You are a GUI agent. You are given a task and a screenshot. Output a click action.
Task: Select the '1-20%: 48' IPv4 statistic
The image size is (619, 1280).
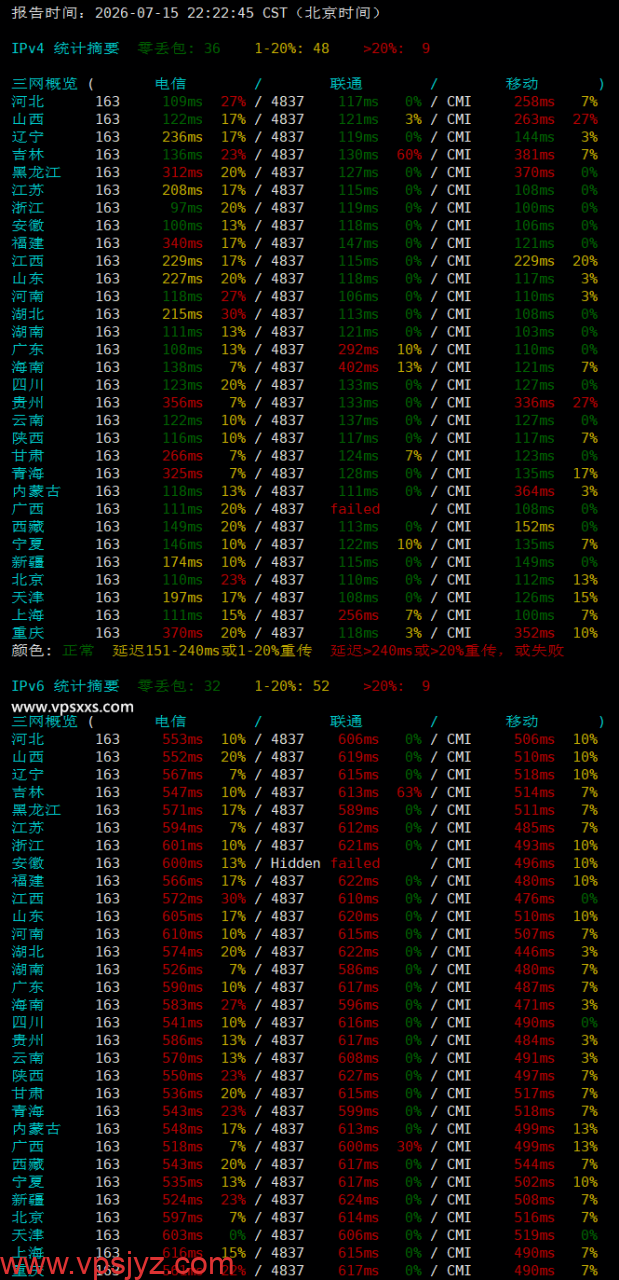(x=292, y=48)
